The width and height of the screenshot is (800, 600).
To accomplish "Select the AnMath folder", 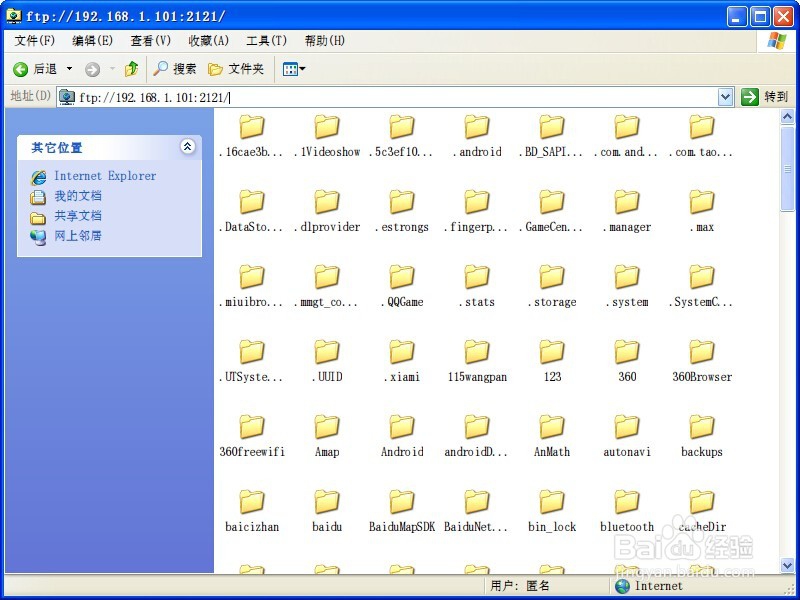I will pos(552,436).
